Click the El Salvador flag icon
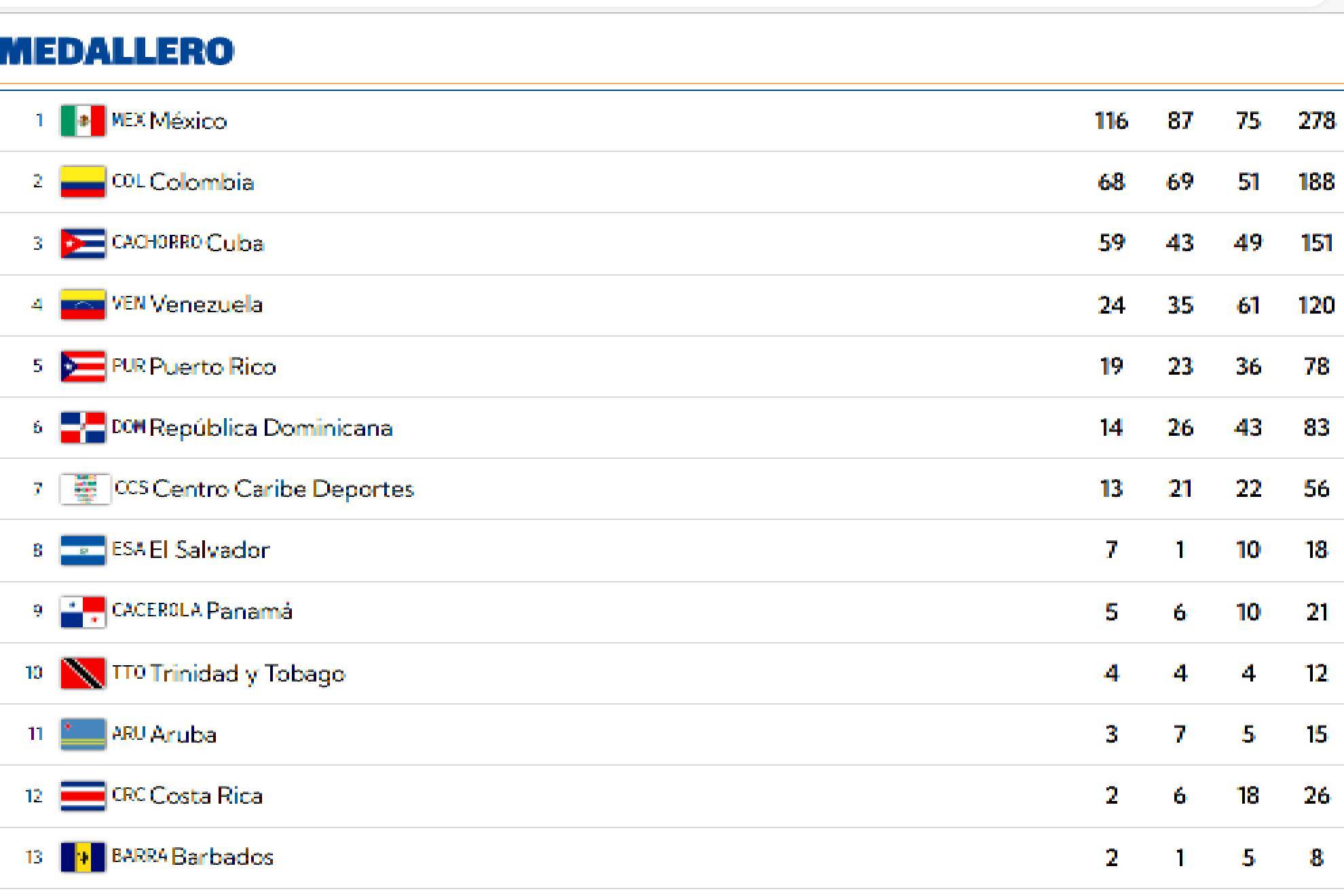Image resolution: width=1344 pixels, height=896 pixels. coord(83,550)
